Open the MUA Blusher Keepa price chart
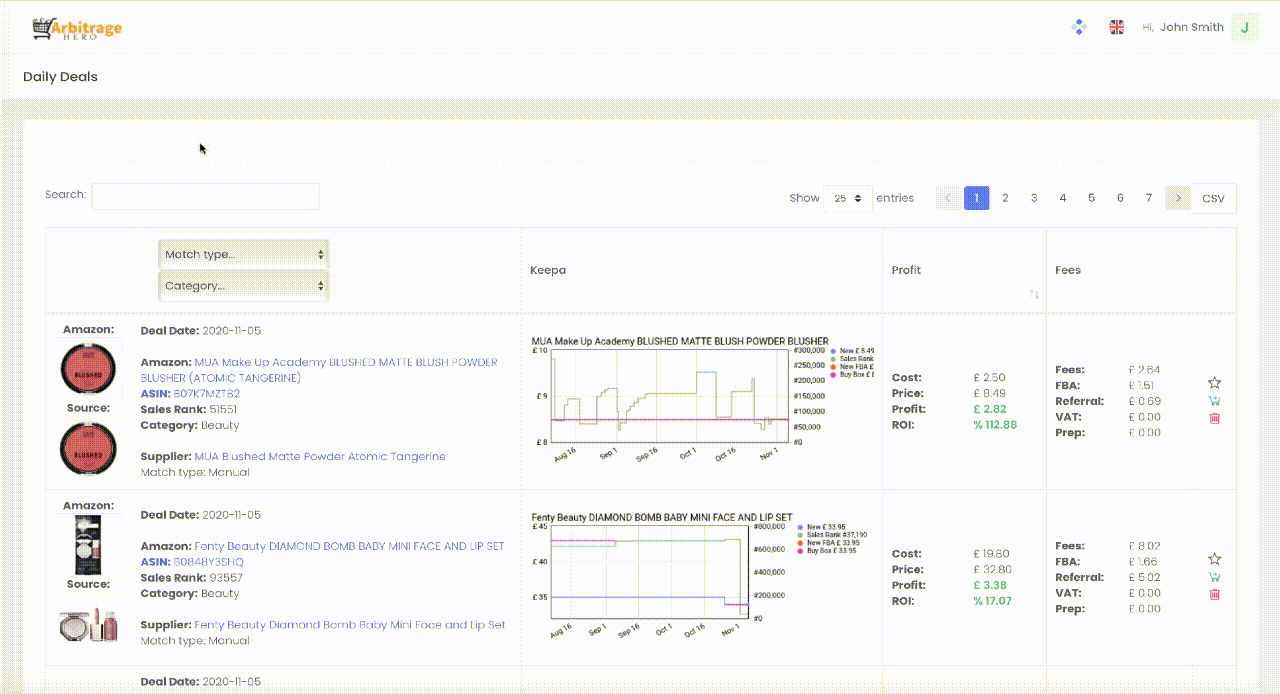1280x694 pixels. point(703,400)
